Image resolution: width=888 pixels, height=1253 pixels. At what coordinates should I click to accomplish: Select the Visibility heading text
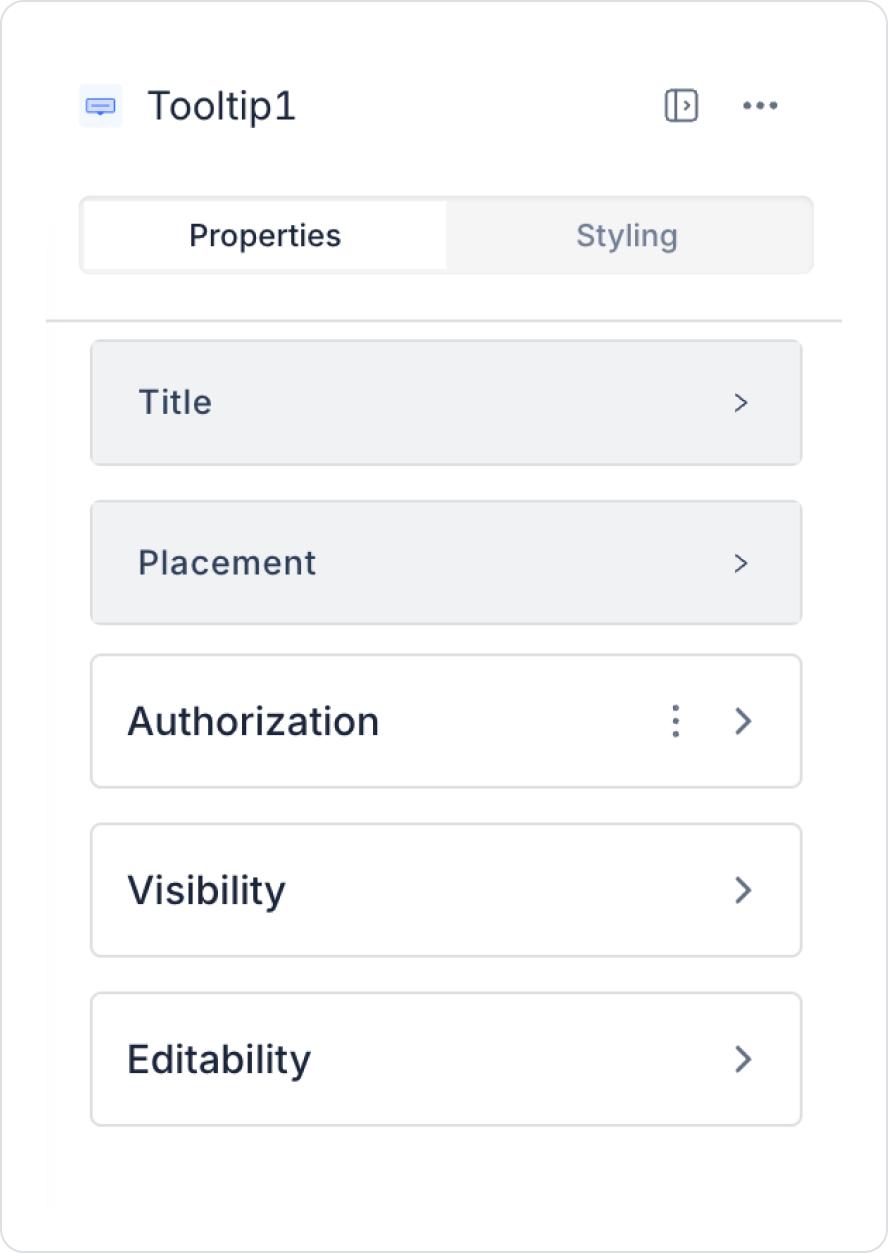tap(206, 890)
